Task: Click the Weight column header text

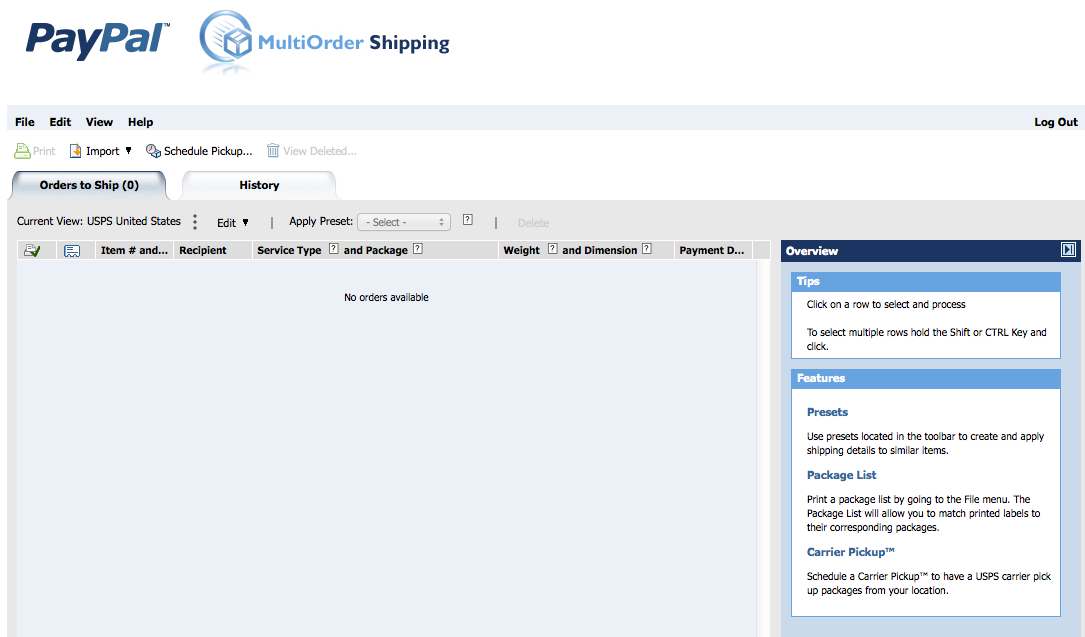Action: coord(522,250)
